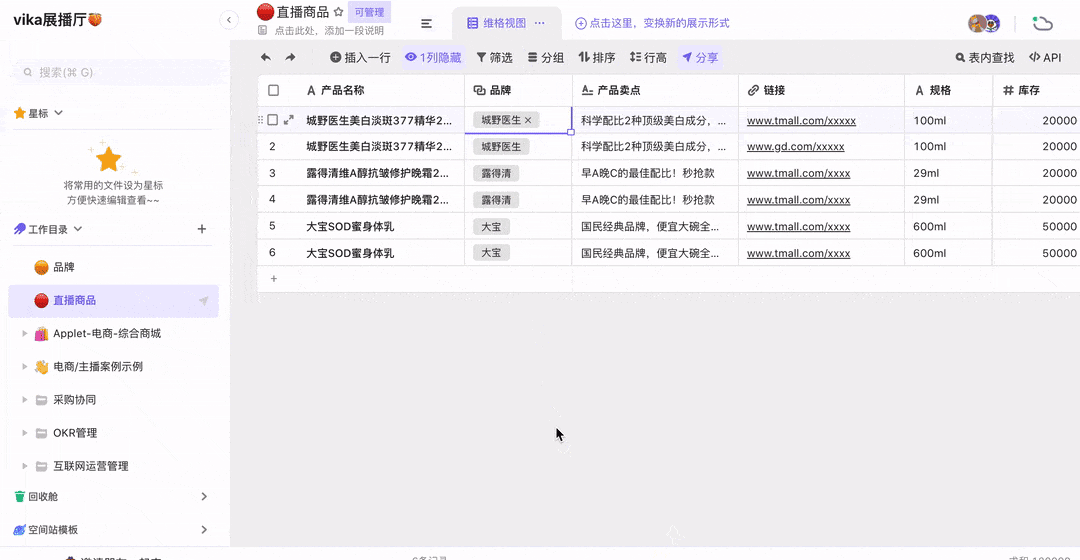Click 插入一行 to insert row

360,58
